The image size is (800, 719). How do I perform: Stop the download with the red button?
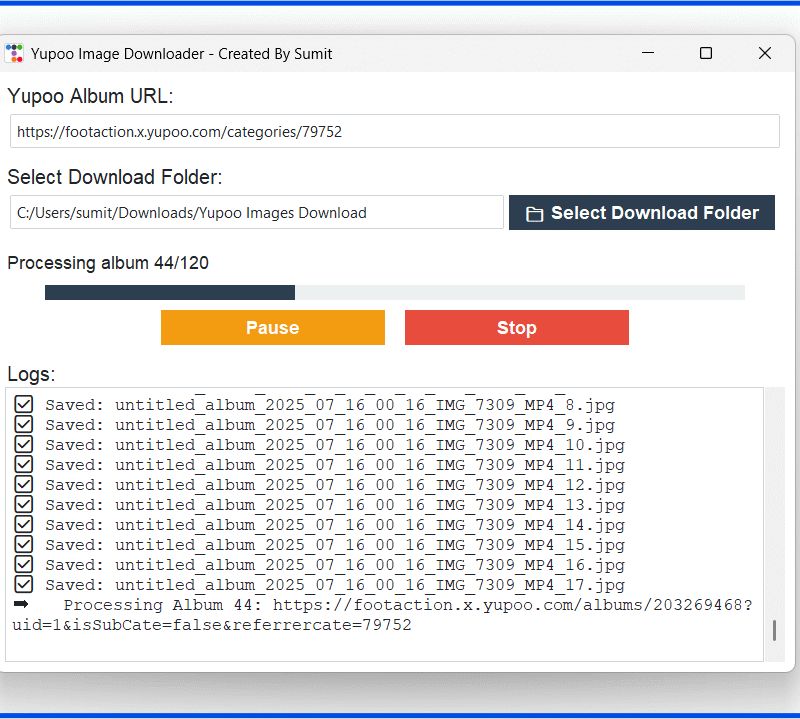[x=516, y=328]
